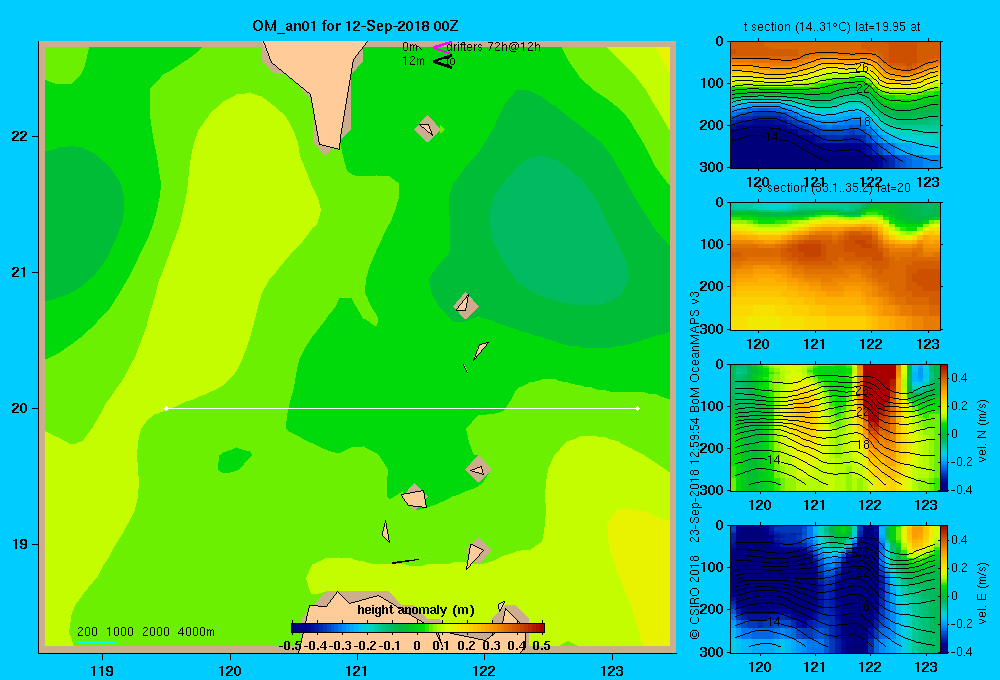Click the "2000" bathymetry legend entry
The width and height of the screenshot is (1000, 680).
[156, 632]
